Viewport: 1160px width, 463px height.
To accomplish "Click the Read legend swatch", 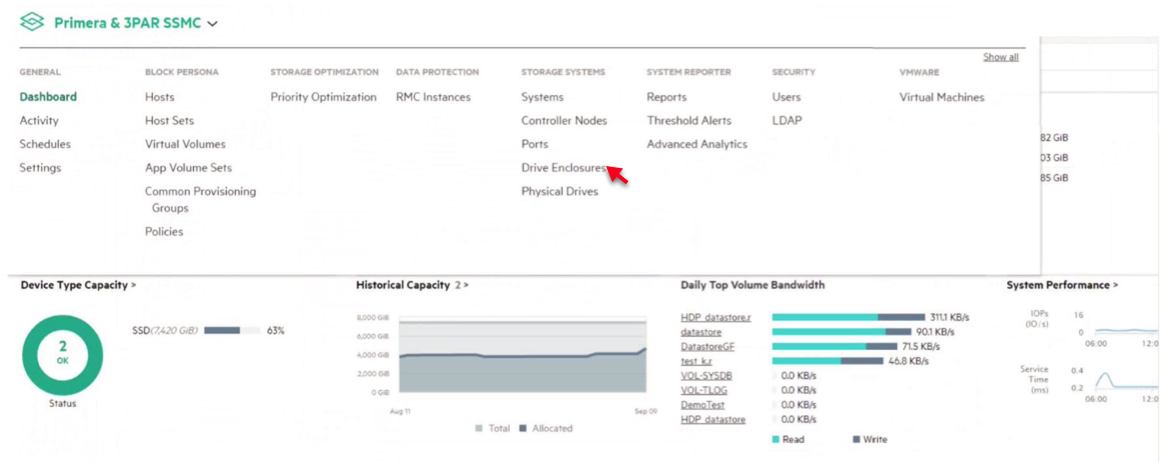I will tap(776, 439).
